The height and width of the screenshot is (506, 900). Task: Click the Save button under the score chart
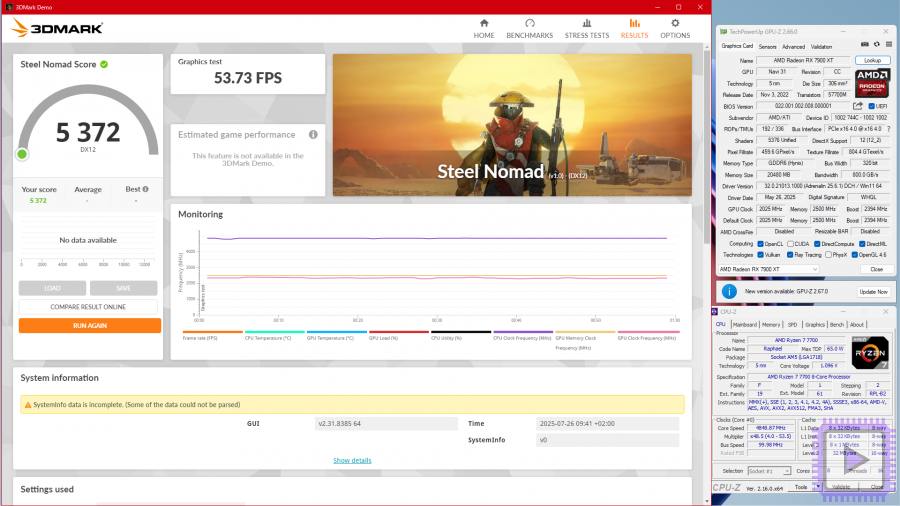123,288
